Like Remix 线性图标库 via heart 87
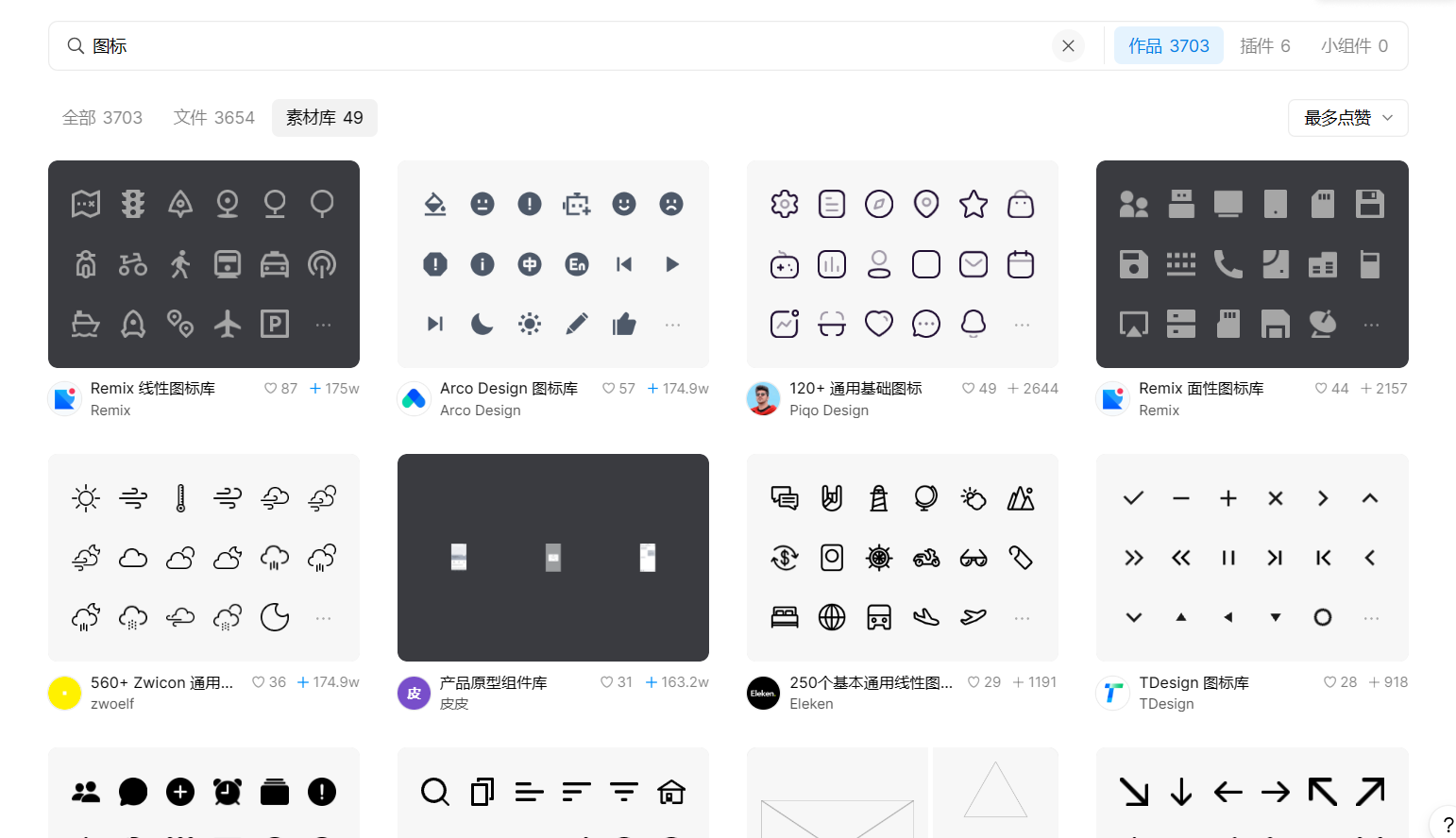Image resolution: width=1456 pixels, height=838 pixels. (x=280, y=389)
